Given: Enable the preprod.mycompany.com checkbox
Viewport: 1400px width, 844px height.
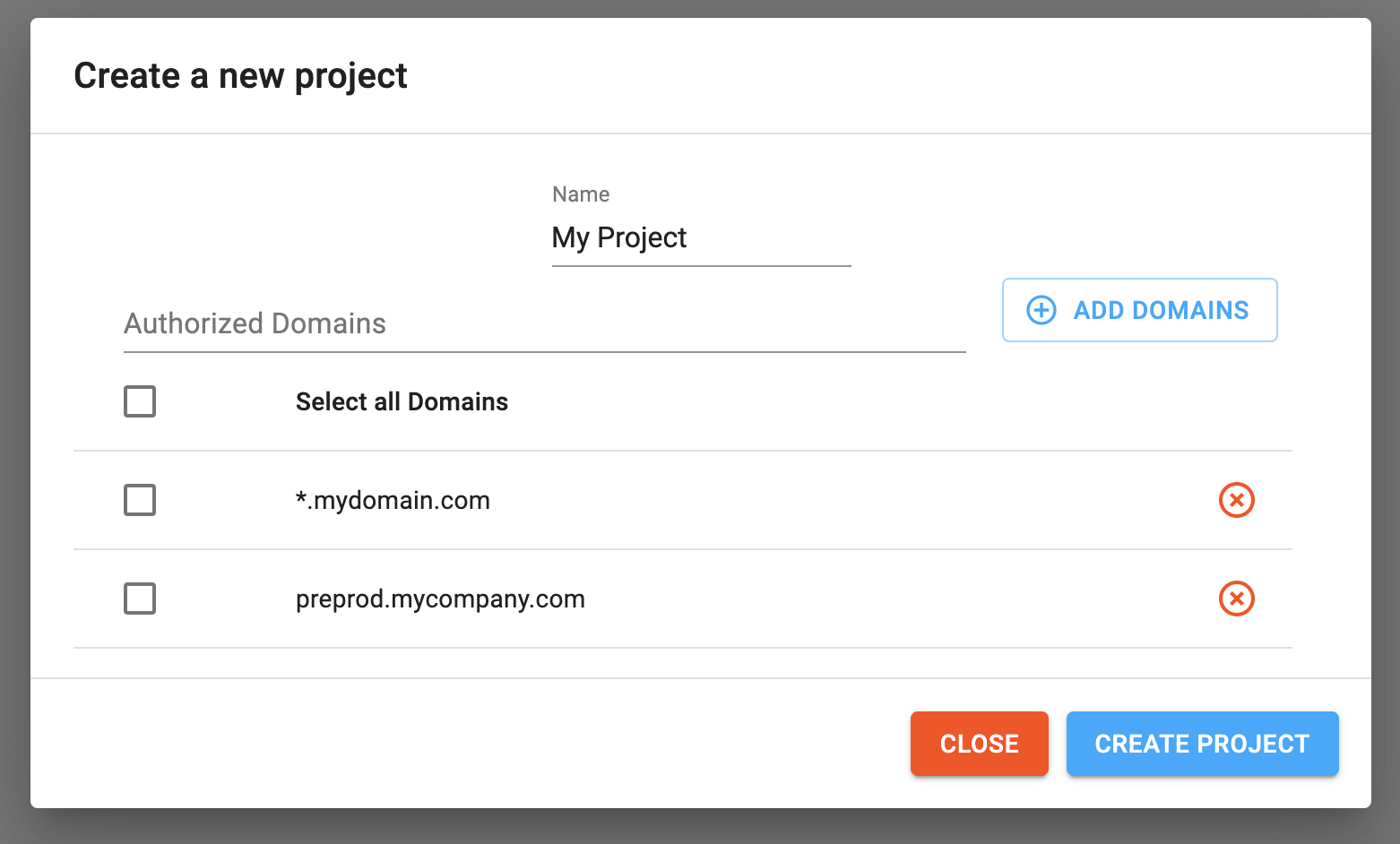Looking at the screenshot, I should [x=140, y=599].
